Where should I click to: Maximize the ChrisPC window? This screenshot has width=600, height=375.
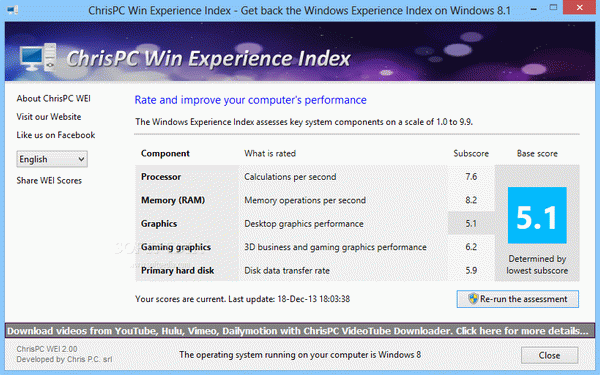click(553, 8)
